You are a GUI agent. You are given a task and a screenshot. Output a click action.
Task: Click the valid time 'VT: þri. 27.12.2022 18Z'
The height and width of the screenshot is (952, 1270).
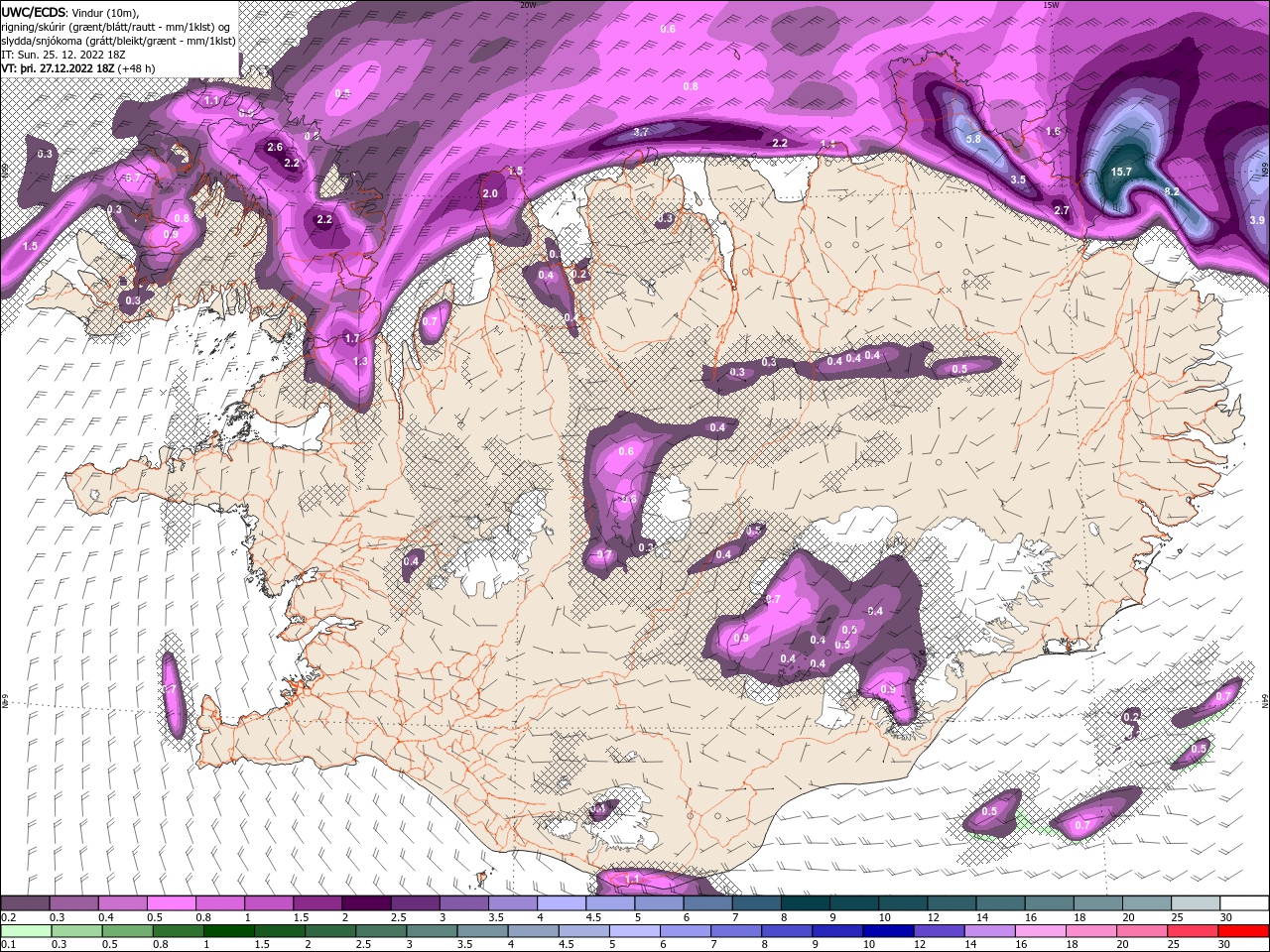[58, 68]
